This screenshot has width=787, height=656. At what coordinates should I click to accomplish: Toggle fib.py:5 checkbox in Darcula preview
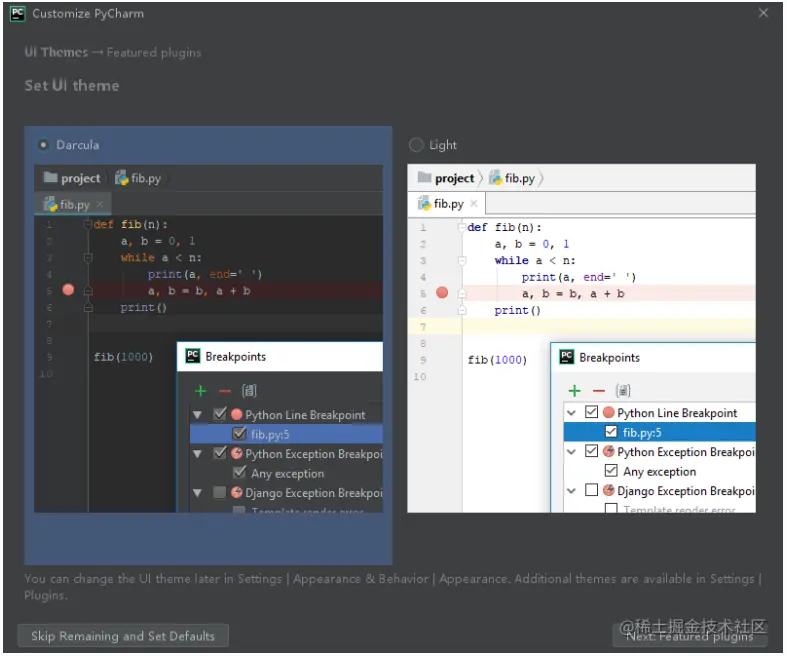pyautogui.click(x=239, y=433)
